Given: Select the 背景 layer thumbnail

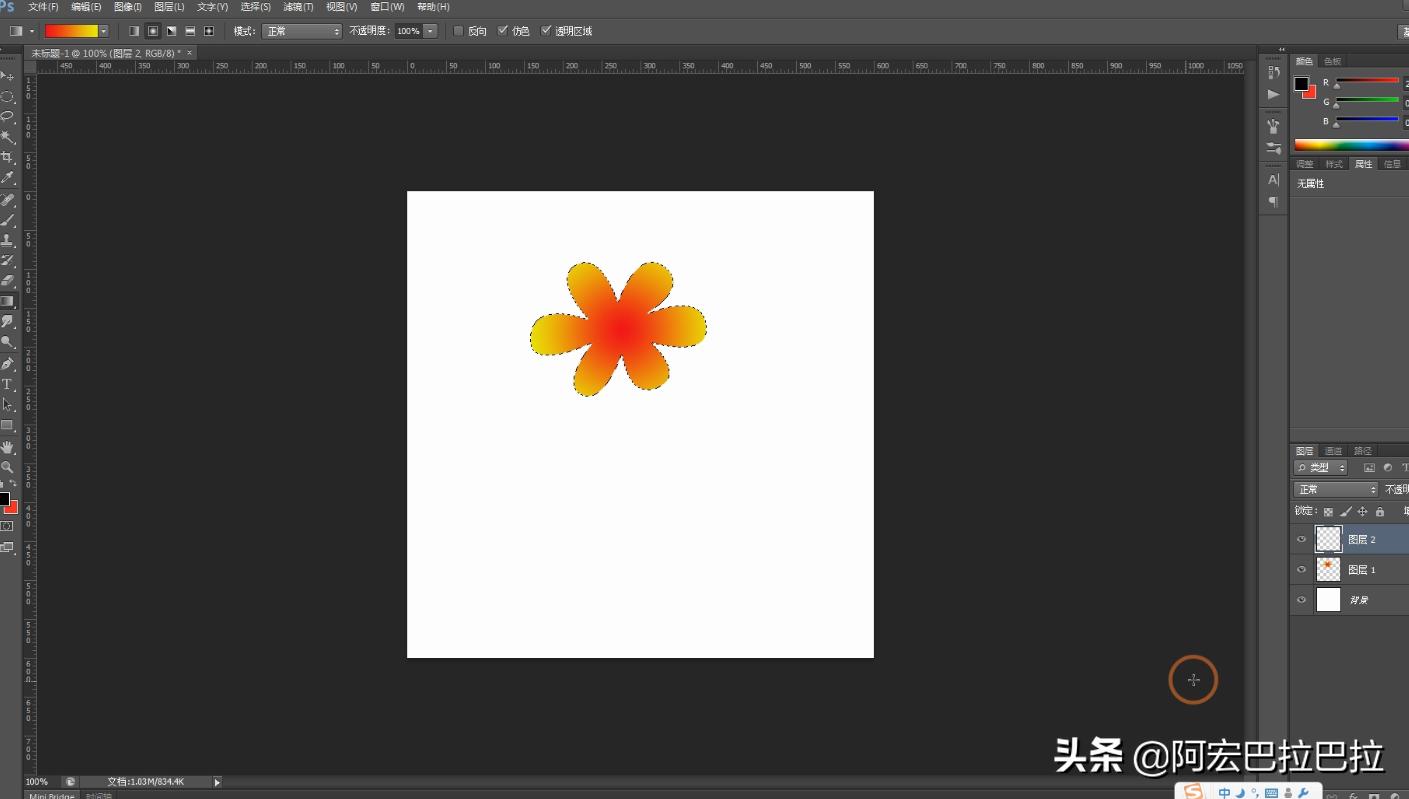Looking at the screenshot, I should coord(1328,599).
